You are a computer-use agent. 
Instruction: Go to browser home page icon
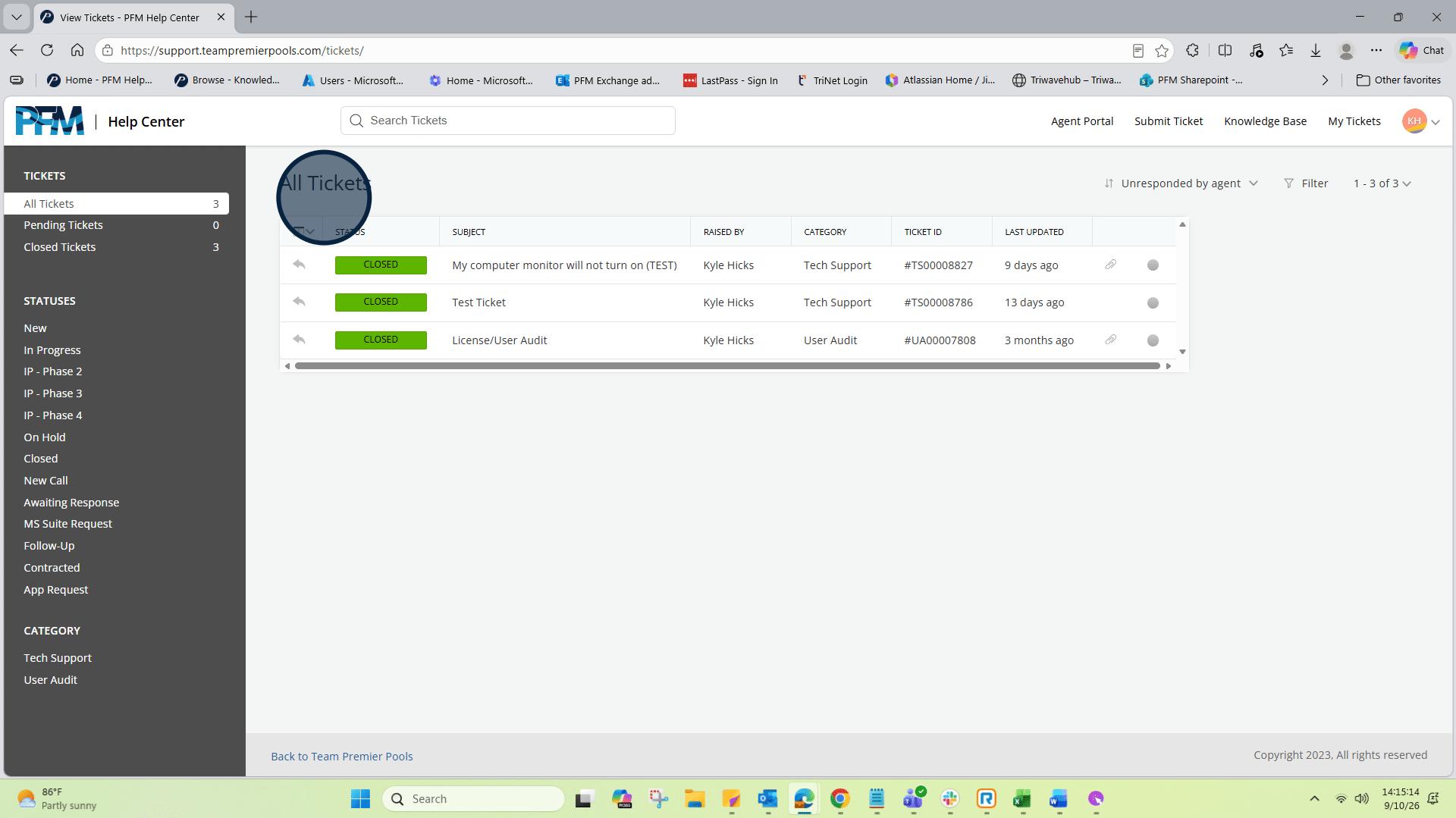point(77,50)
